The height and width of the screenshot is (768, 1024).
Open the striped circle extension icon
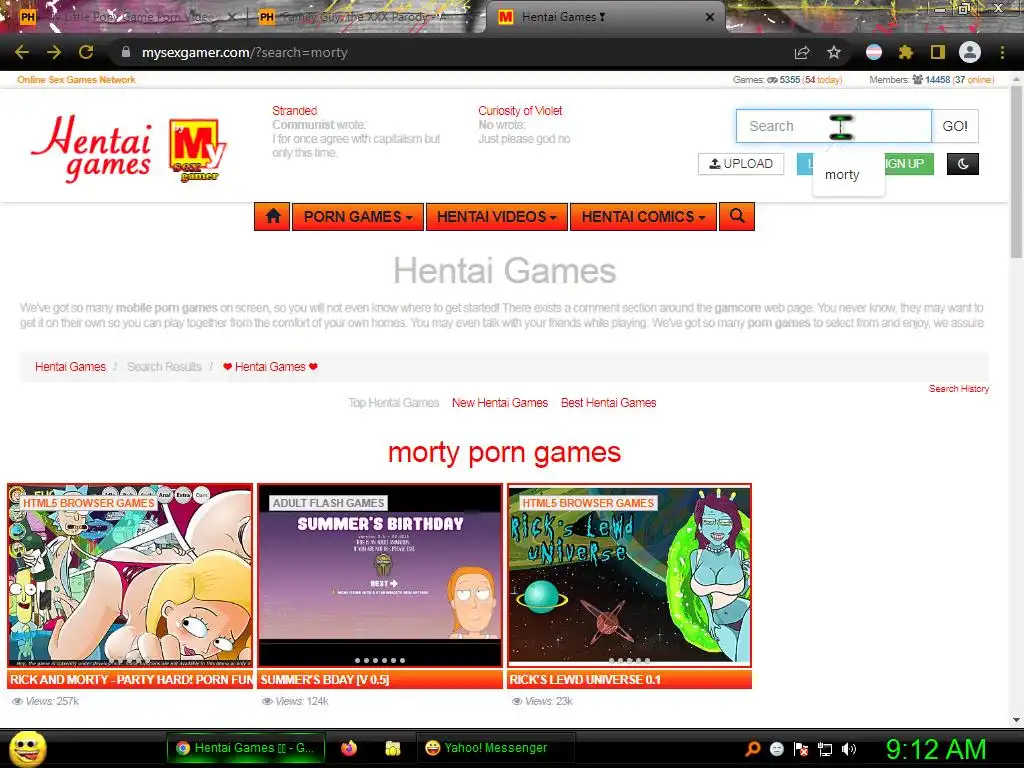(874, 52)
